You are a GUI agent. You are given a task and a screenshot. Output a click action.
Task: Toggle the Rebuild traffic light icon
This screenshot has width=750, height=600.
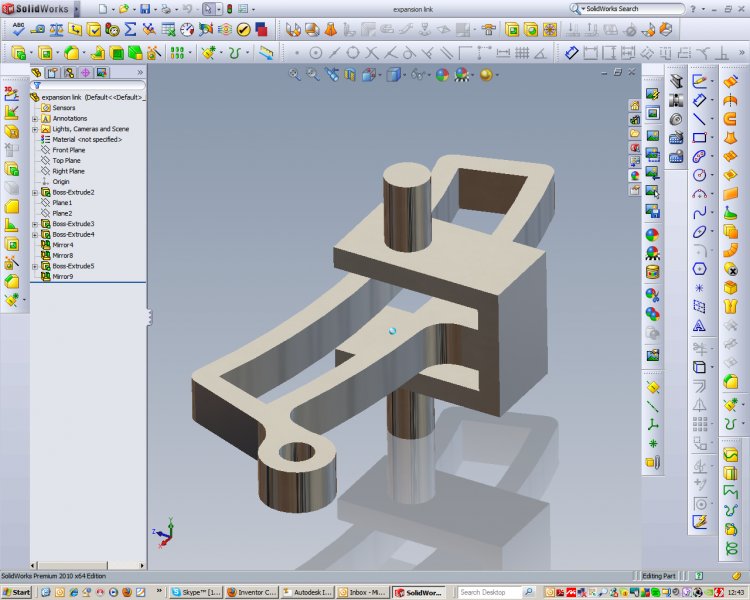click(x=230, y=8)
